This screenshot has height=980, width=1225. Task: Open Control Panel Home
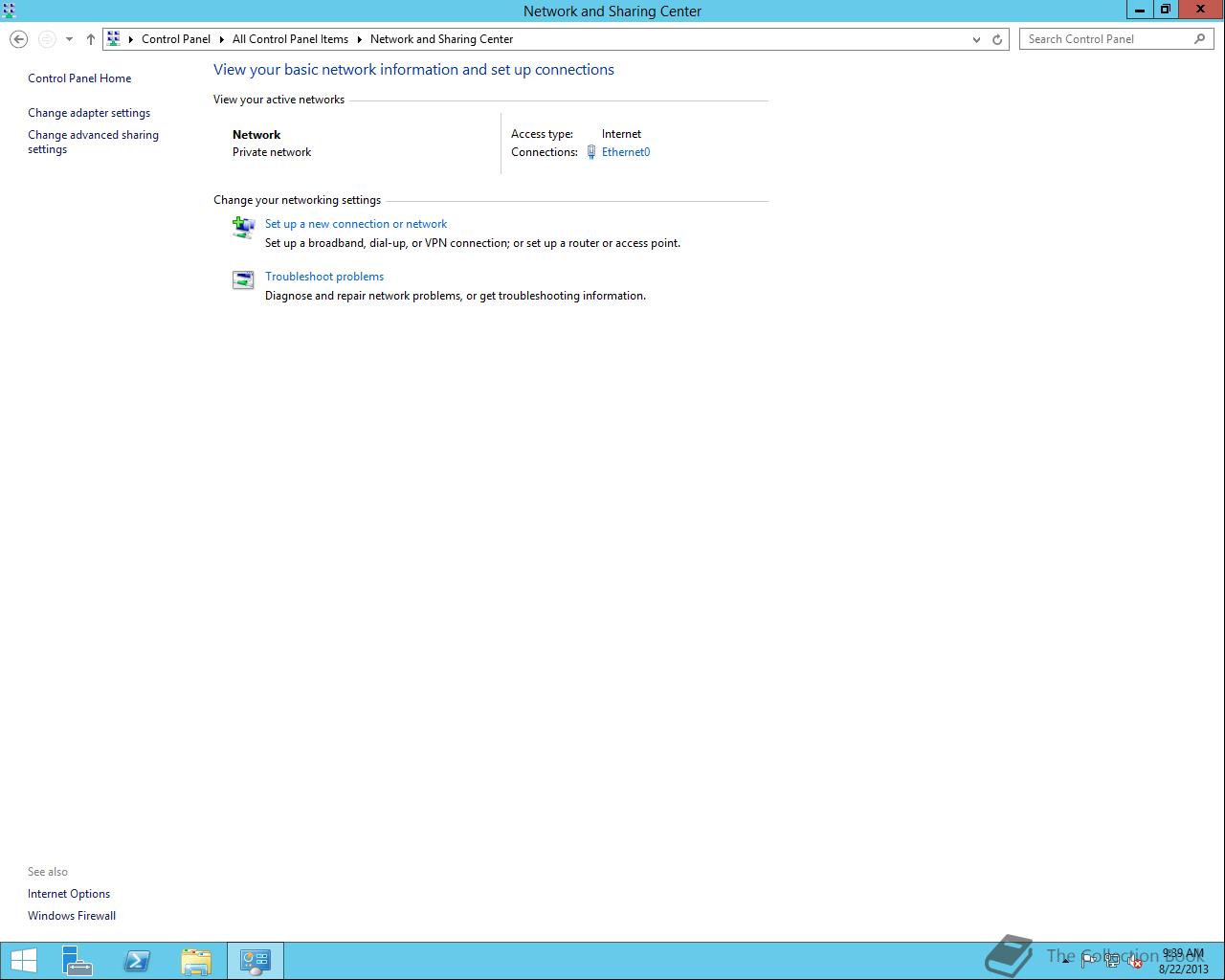coord(79,78)
